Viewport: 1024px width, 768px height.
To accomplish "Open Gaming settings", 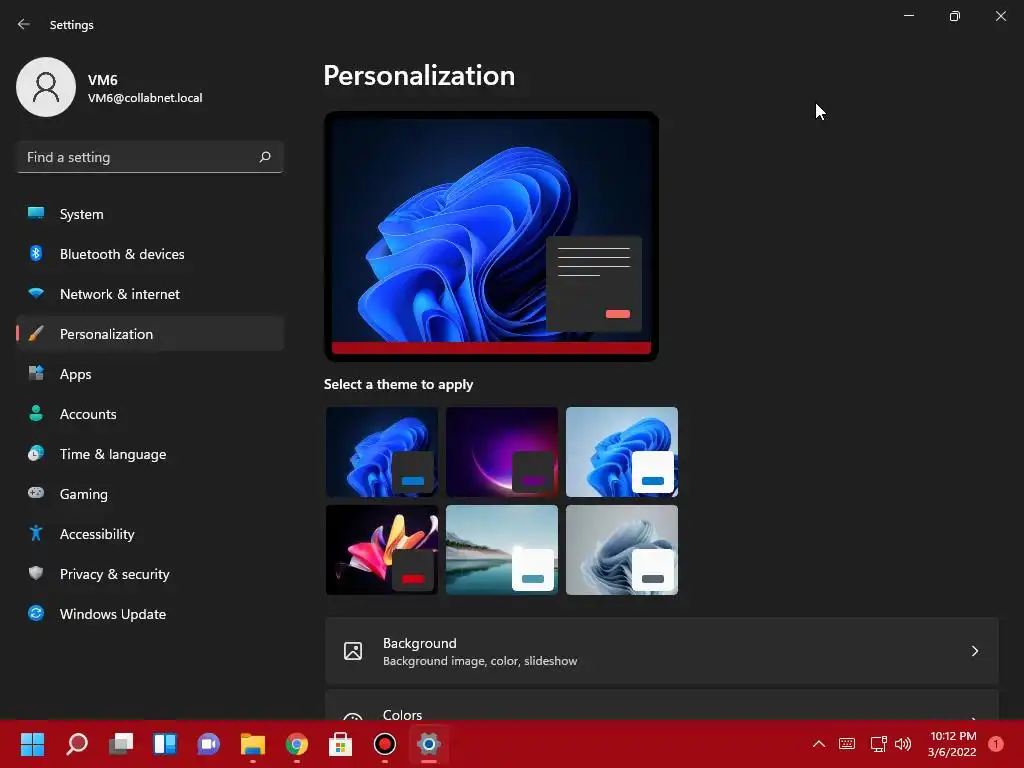I will click(x=150, y=494).
